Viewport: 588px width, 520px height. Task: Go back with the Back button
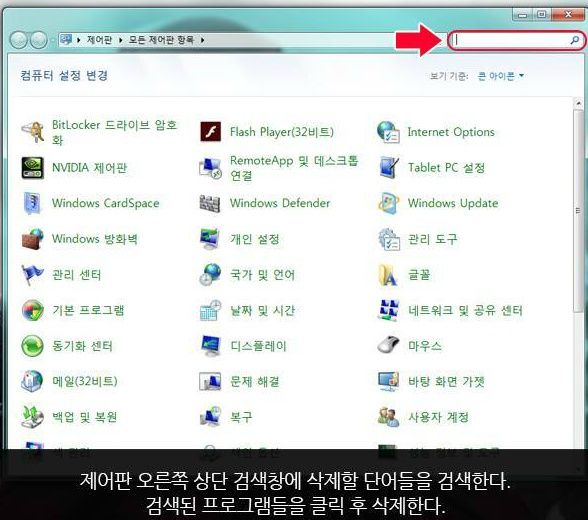coord(19,40)
